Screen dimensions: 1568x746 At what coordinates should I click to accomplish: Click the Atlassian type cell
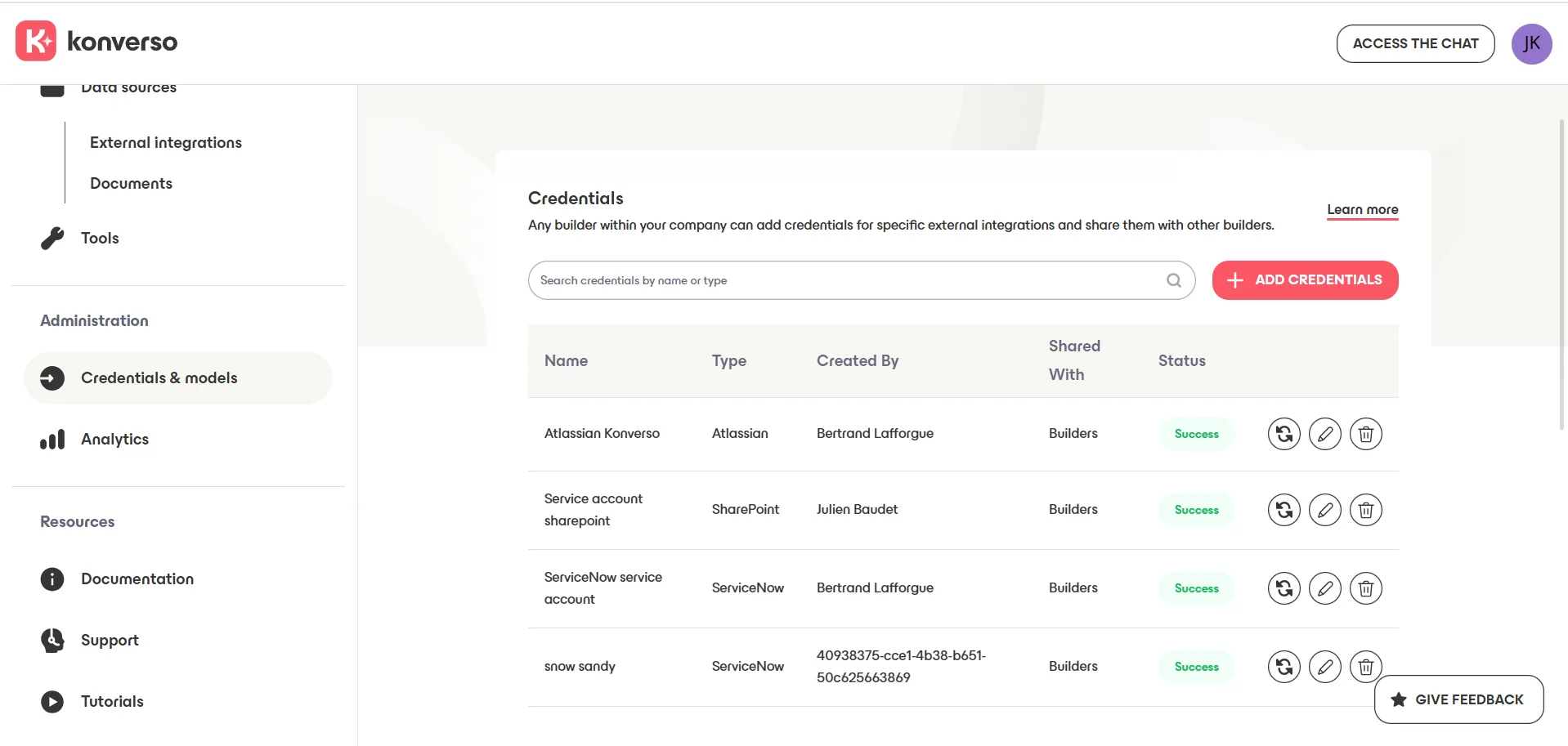(740, 433)
